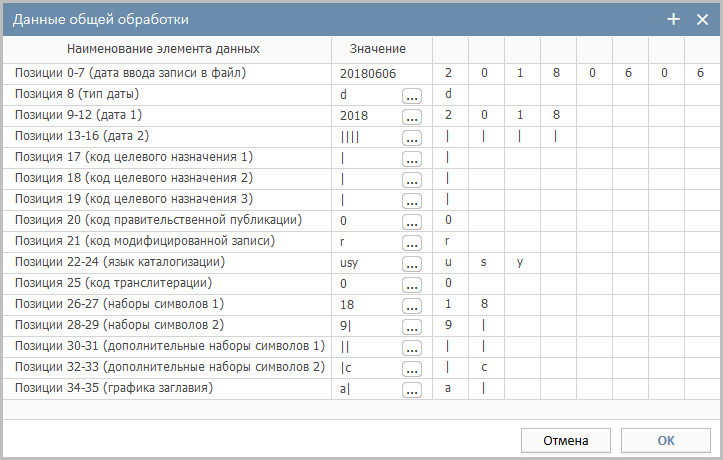Click ellipsis button for графика заглавия row
Image resolution: width=723 pixels, height=460 pixels.
point(413,389)
